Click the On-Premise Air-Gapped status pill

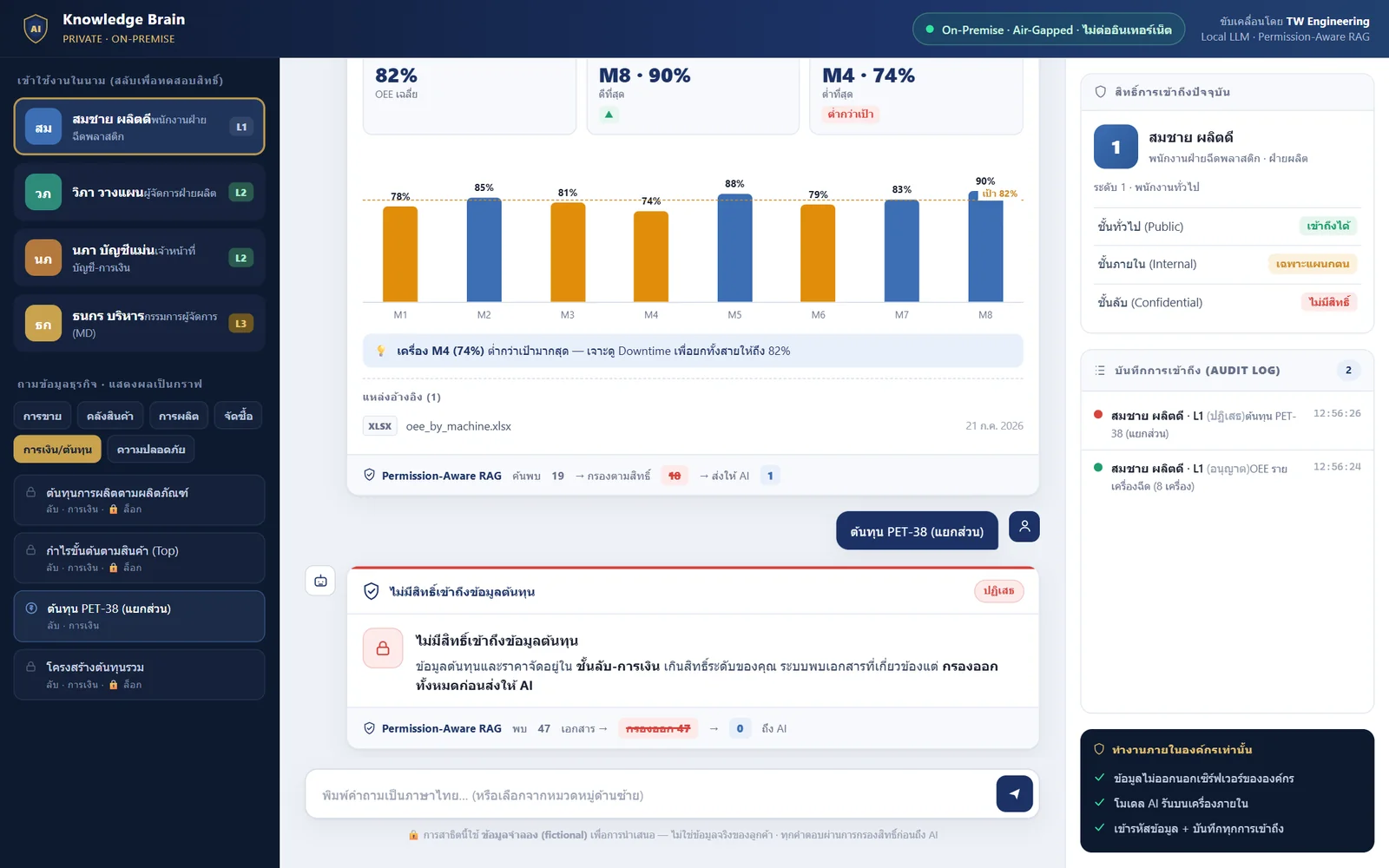pyautogui.click(x=1049, y=30)
